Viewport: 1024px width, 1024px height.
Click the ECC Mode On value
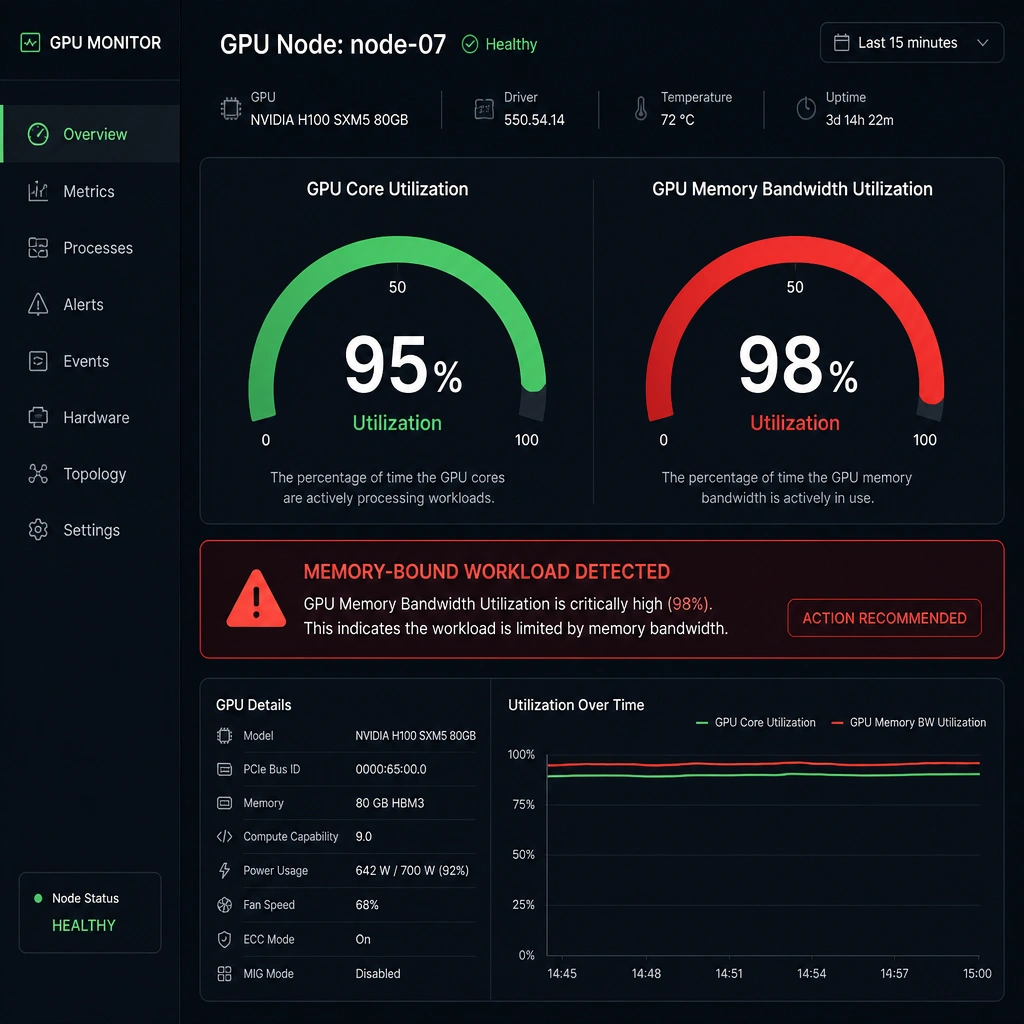point(363,940)
